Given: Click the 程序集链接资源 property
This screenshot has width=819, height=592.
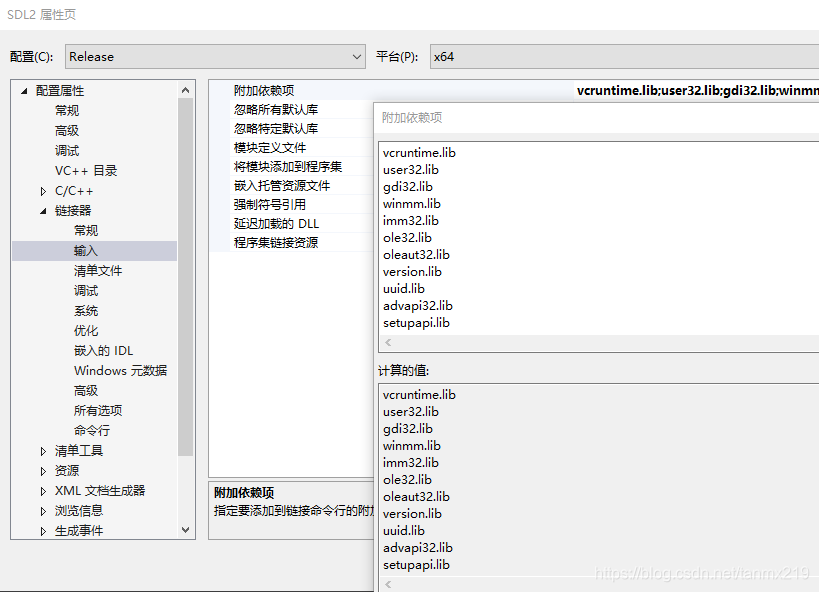Looking at the screenshot, I should [x=276, y=242].
